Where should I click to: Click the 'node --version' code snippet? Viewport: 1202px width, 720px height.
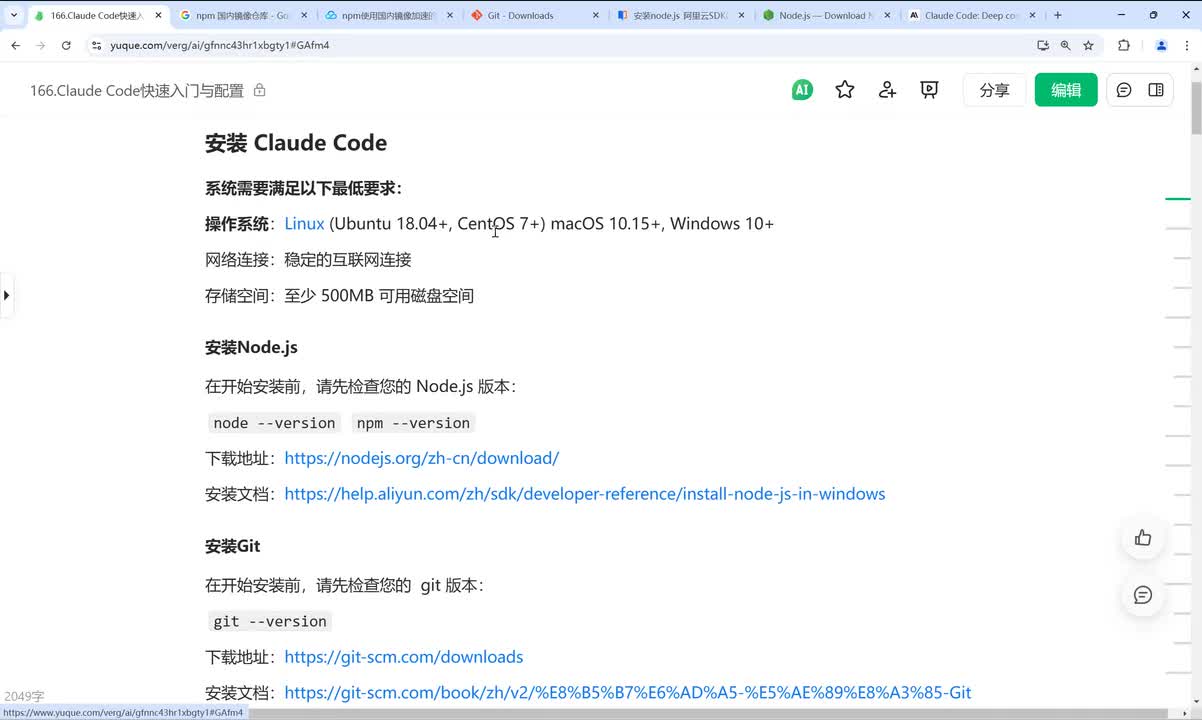coord(274,423)
